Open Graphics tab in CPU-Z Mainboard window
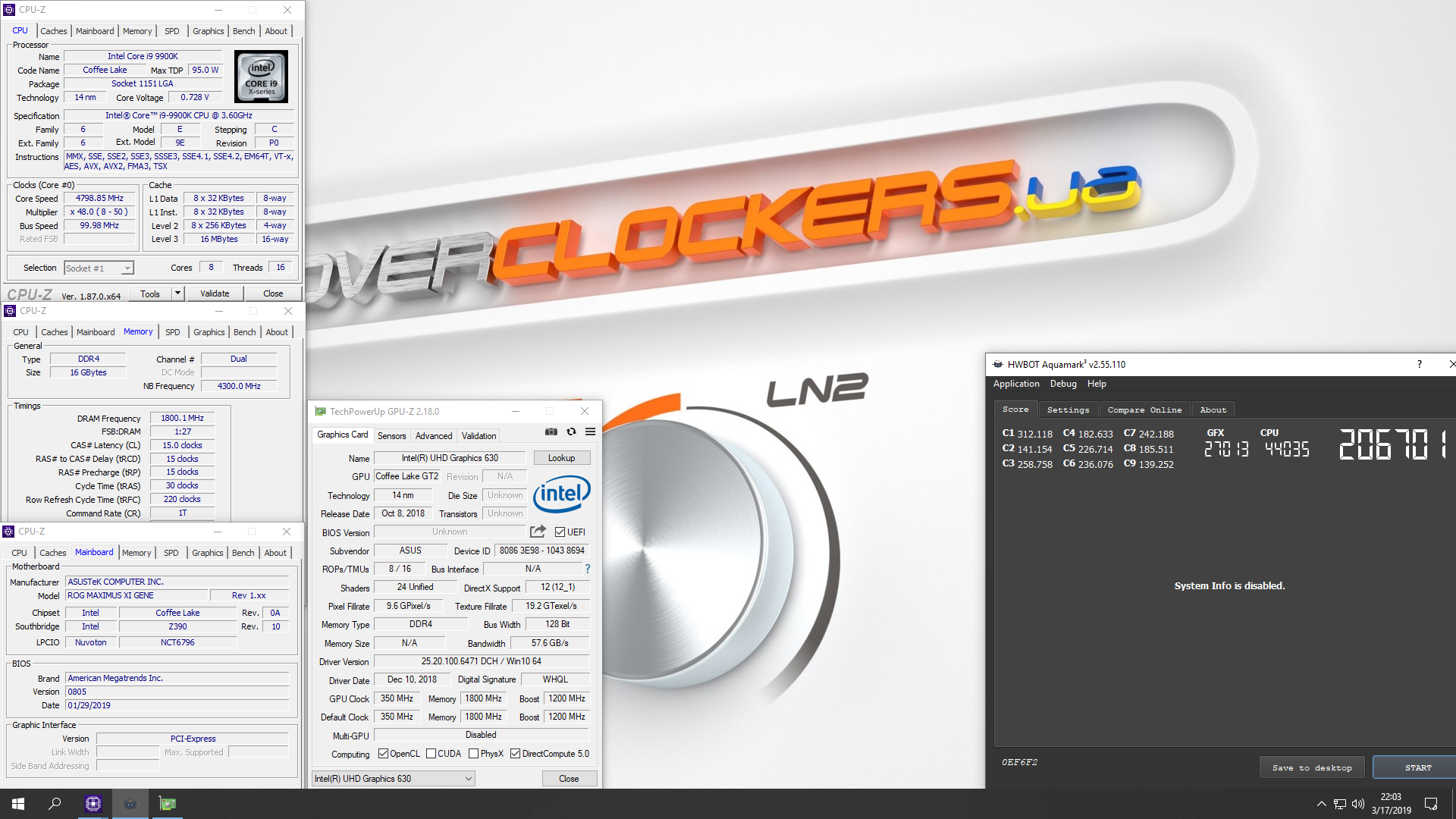1456x819 pixels. 207,553
